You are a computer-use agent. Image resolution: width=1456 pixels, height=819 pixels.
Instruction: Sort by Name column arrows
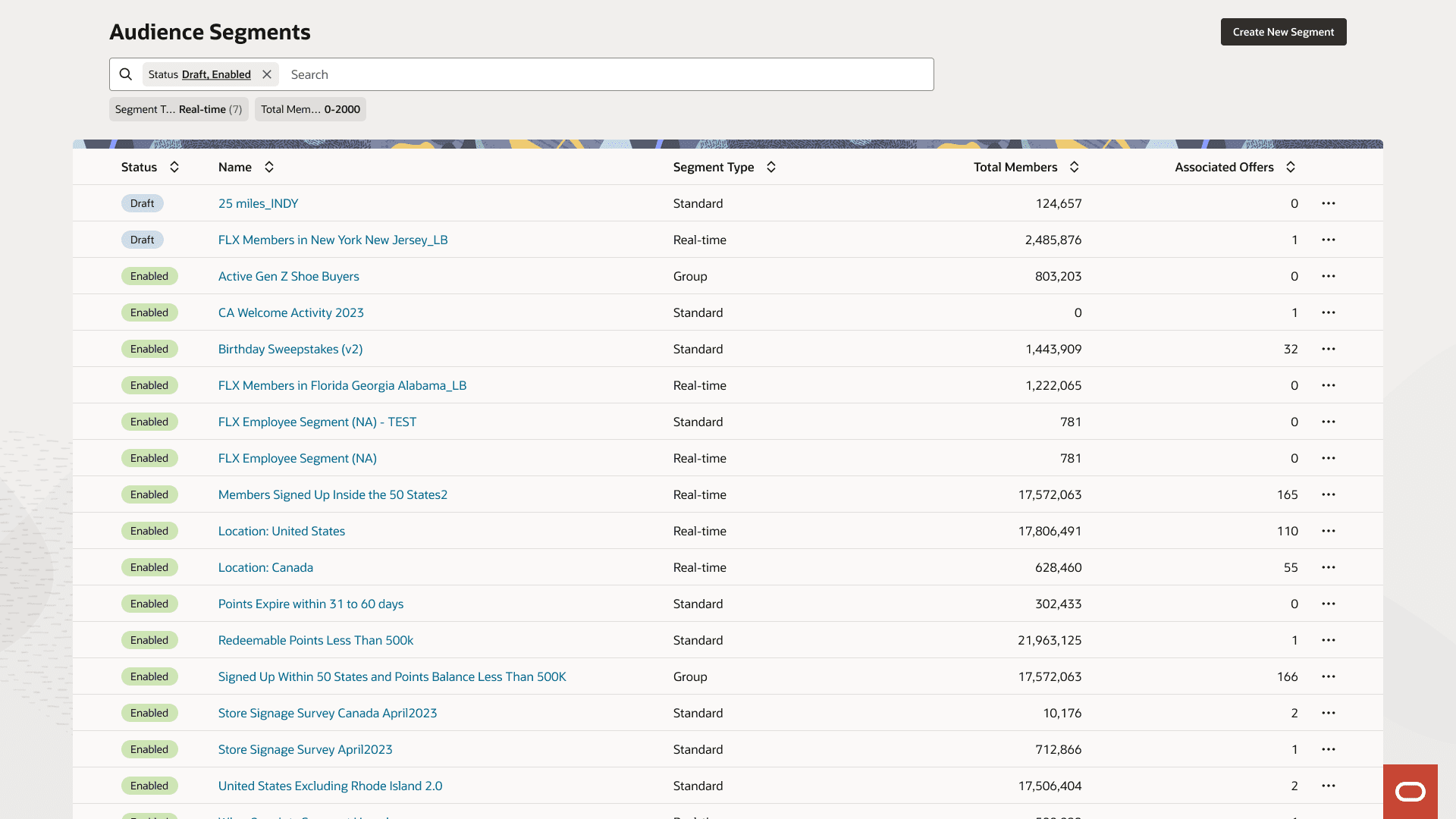269,167
